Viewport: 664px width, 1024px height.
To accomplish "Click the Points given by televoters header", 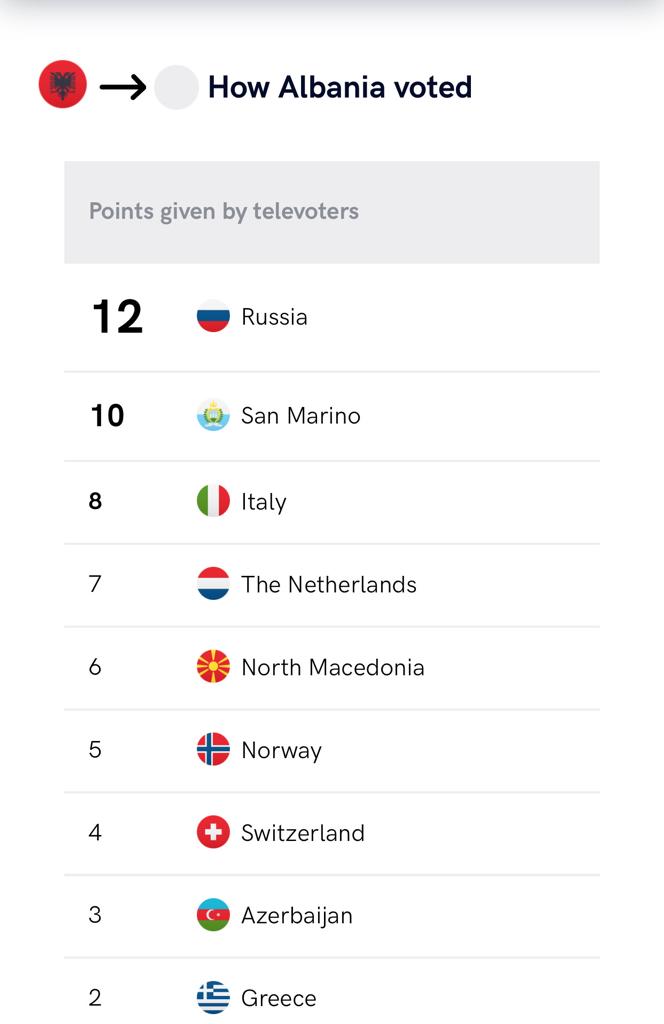I will coord(332,212).
